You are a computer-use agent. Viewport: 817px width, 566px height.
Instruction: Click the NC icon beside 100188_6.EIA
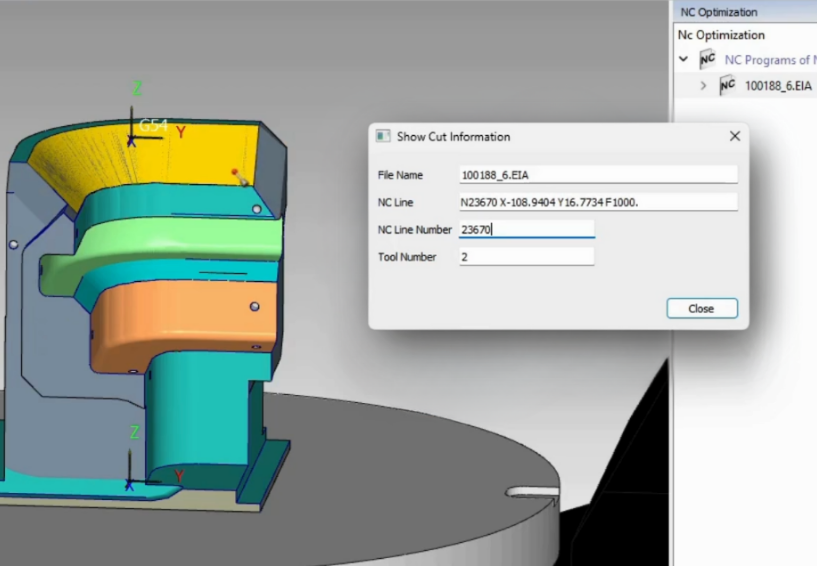point(727,85)
